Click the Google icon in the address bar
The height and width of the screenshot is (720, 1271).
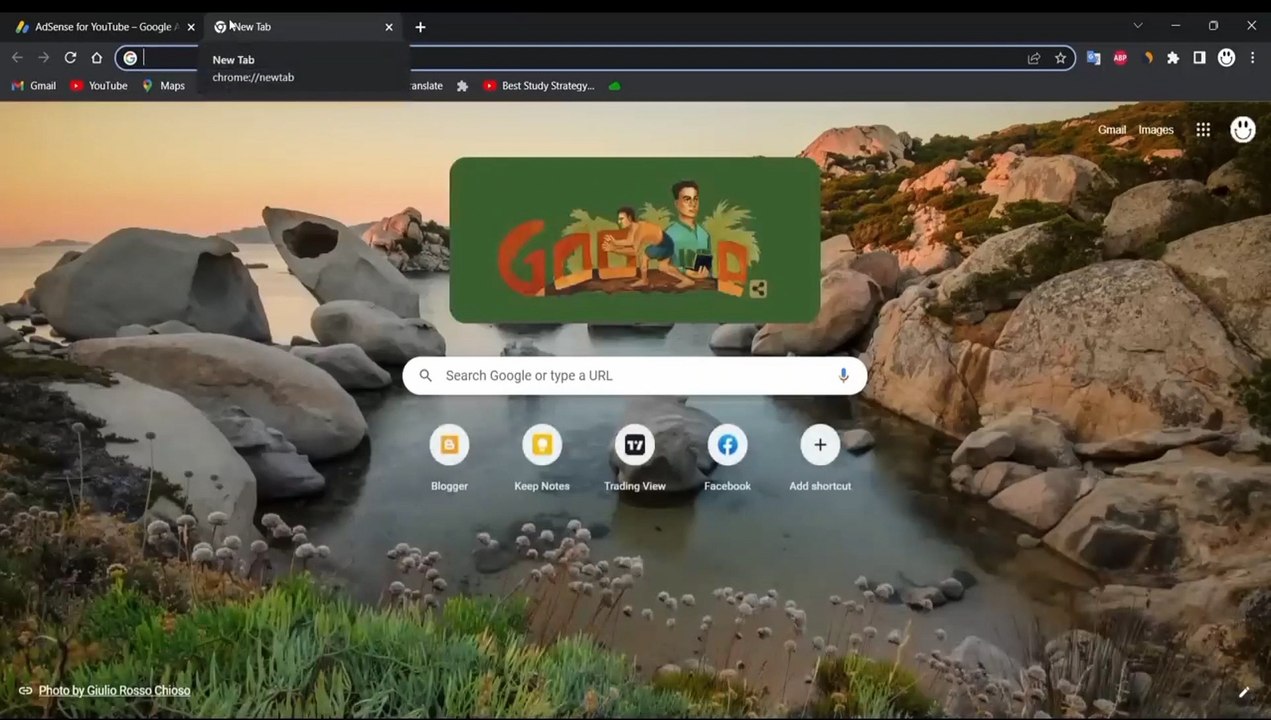[130, 58]
